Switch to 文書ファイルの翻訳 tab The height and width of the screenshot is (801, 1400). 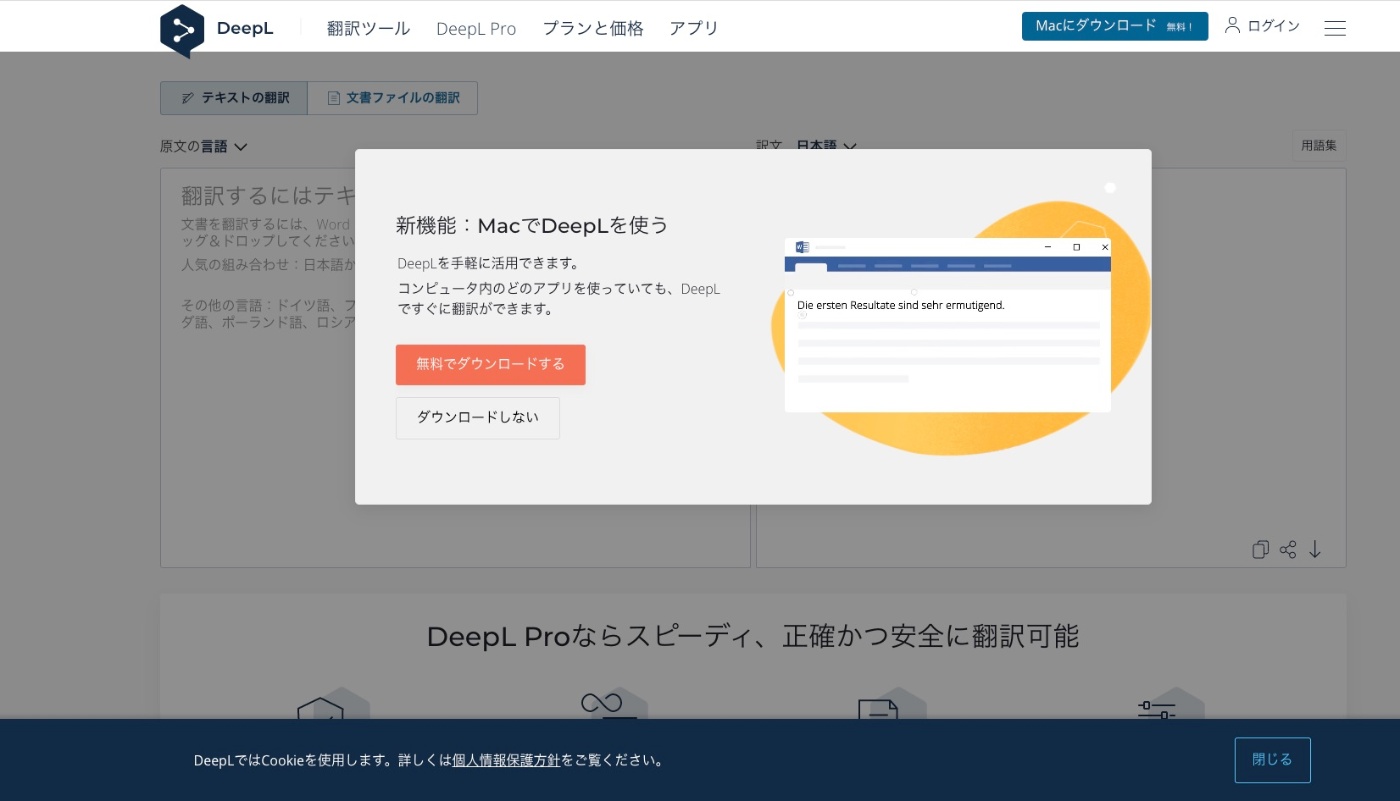[x=392, y=98]
